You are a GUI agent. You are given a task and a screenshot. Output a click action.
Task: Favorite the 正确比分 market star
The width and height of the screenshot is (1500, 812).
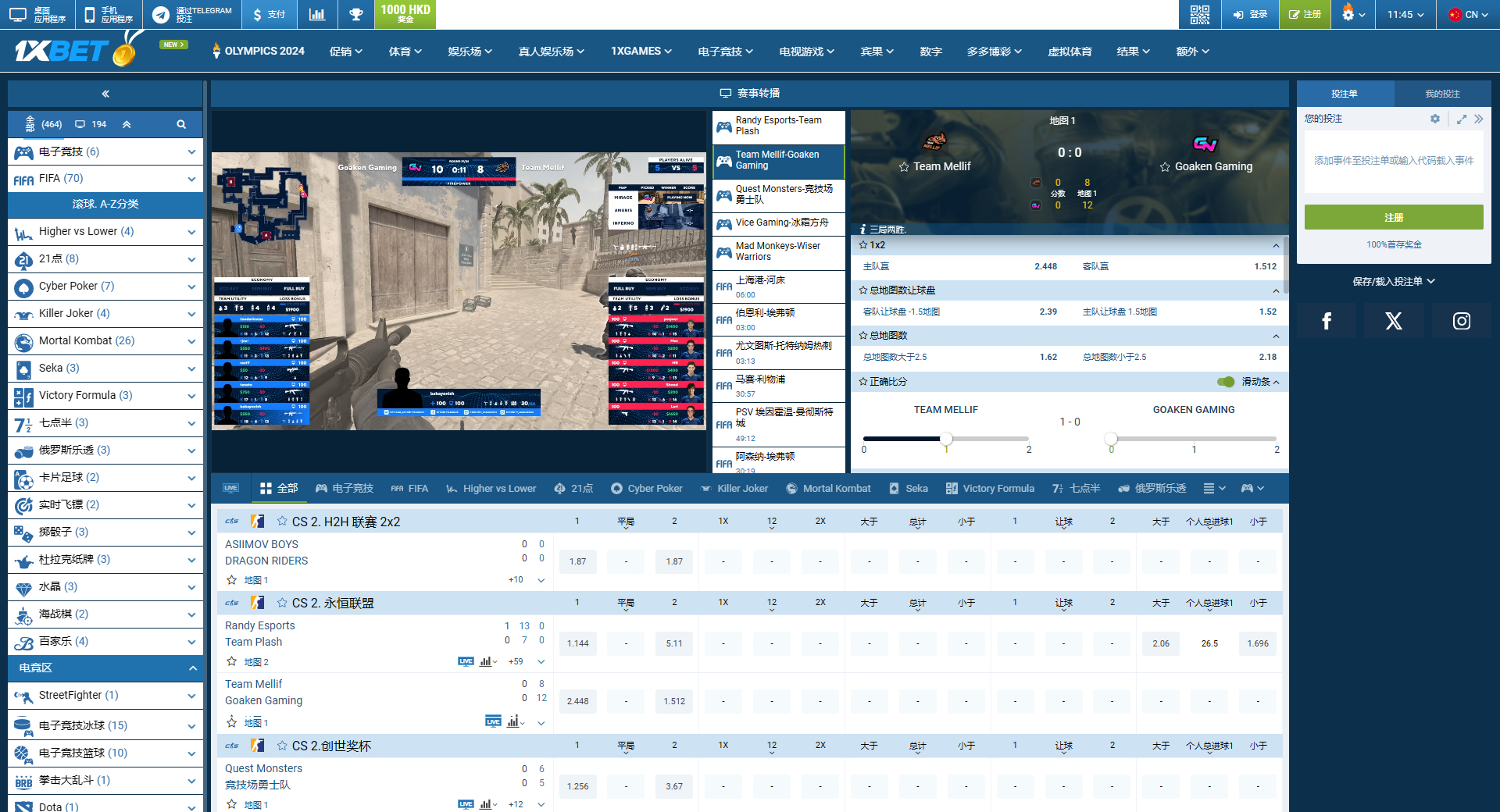[863, 382]
